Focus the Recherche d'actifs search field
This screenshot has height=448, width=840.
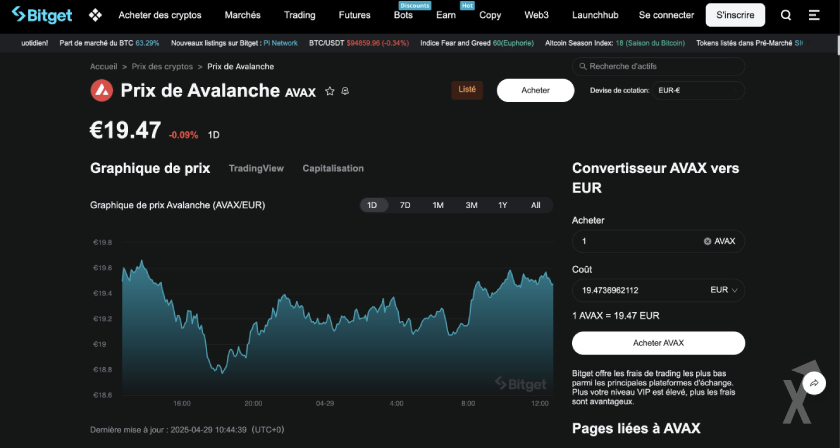(658, 66)
